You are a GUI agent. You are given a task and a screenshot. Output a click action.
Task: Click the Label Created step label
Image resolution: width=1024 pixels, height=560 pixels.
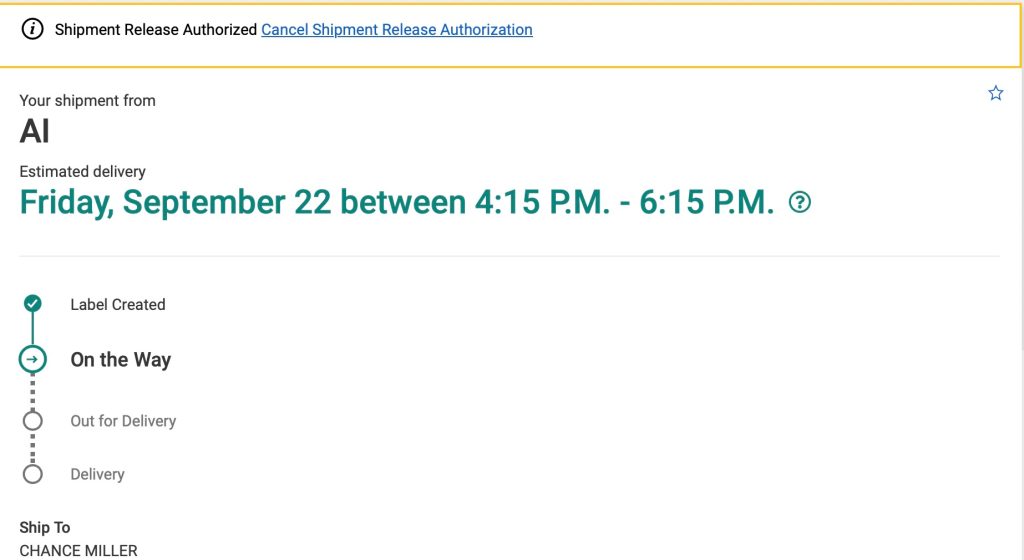(x=117, y=305)
